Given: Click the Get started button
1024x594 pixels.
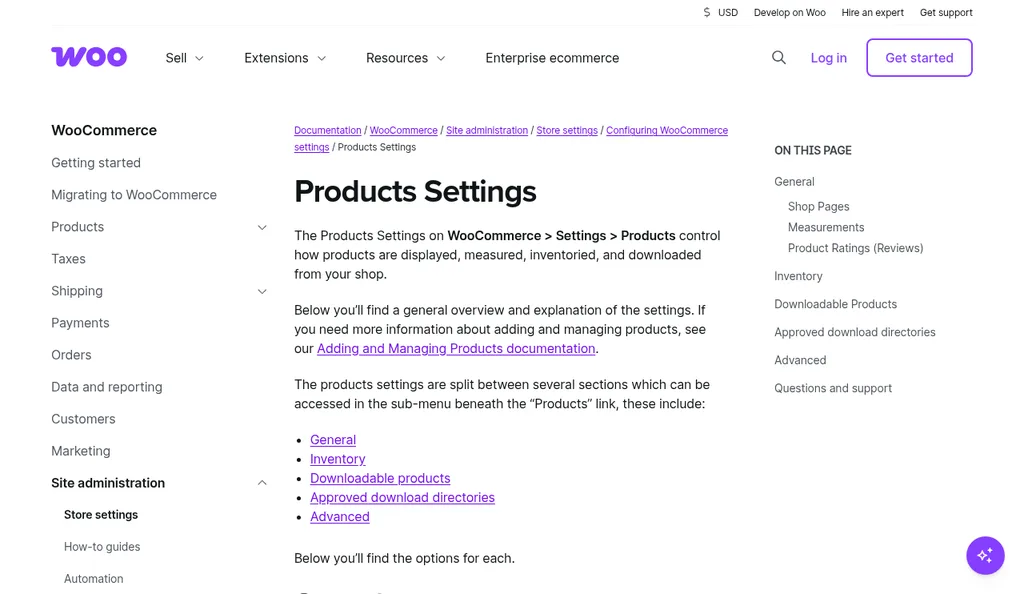Looking at the screenshot, I should point(919,57).
